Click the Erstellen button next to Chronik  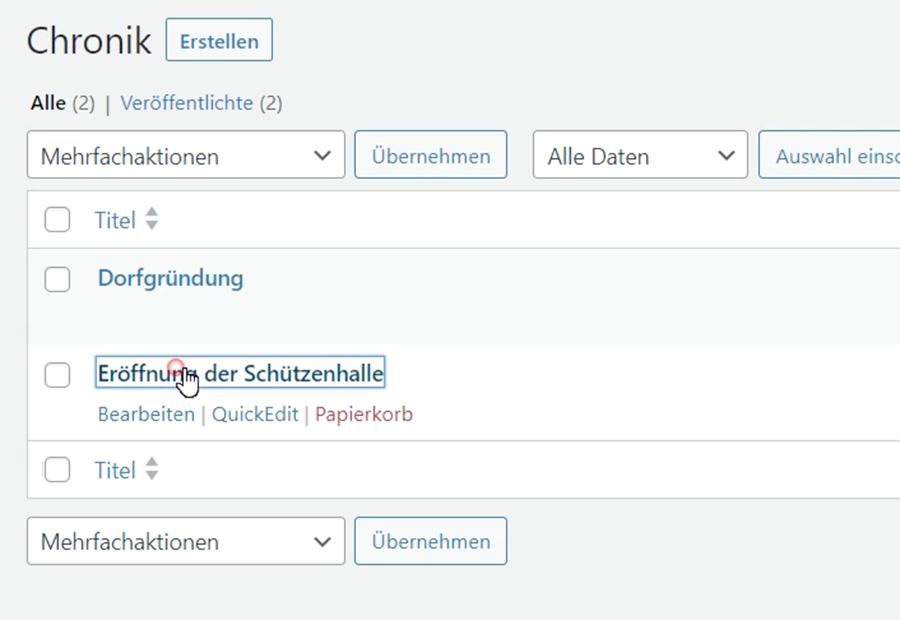click(219, 41)
